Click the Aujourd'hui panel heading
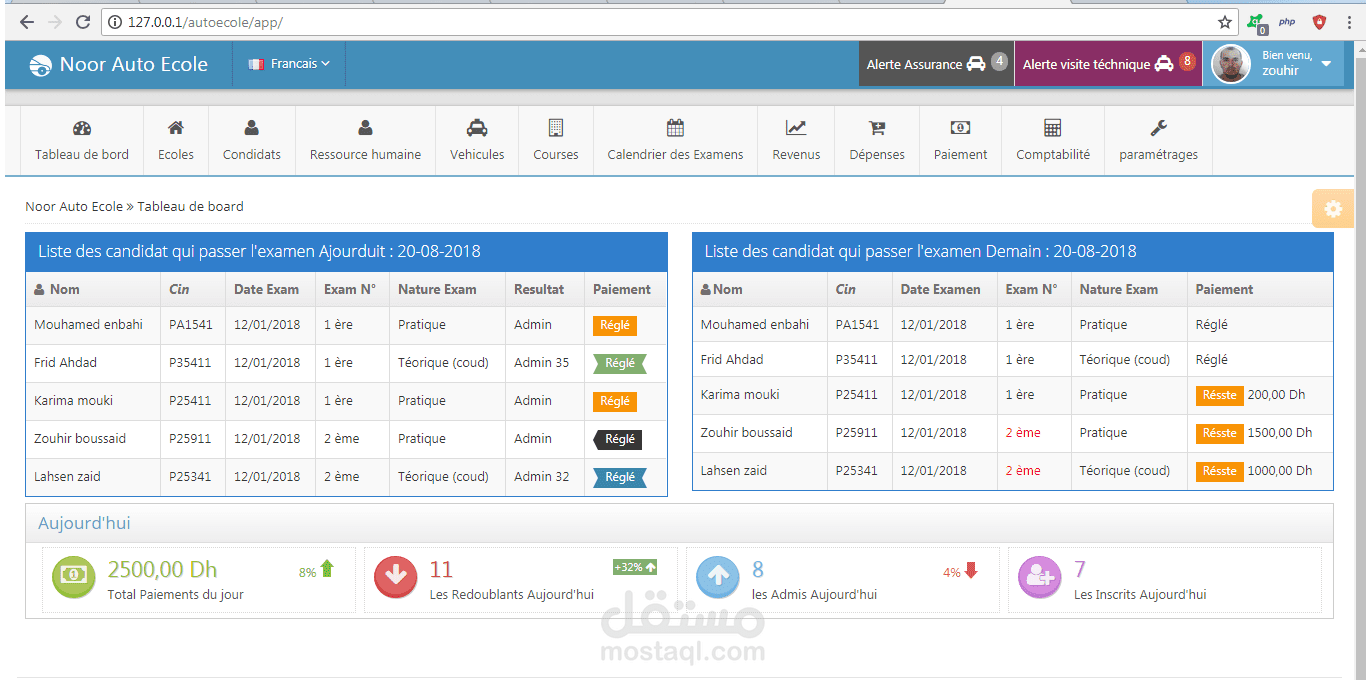Viewport: 1366px width, 680px height. (84, 523)
